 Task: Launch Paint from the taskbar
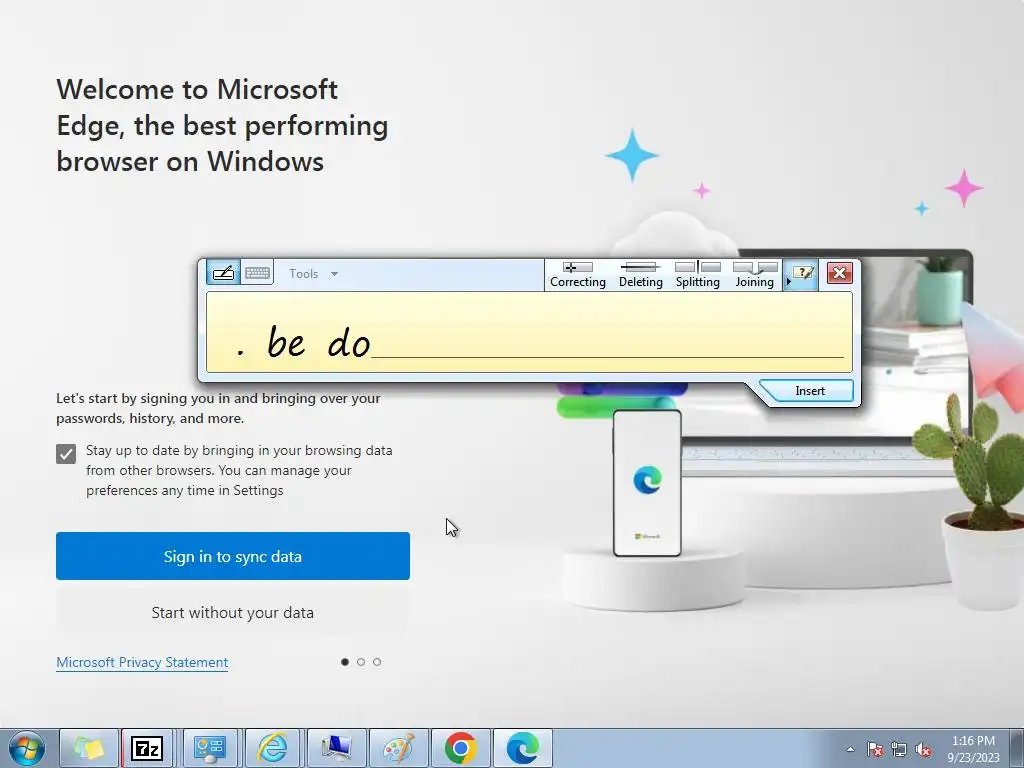click(398, 748)
